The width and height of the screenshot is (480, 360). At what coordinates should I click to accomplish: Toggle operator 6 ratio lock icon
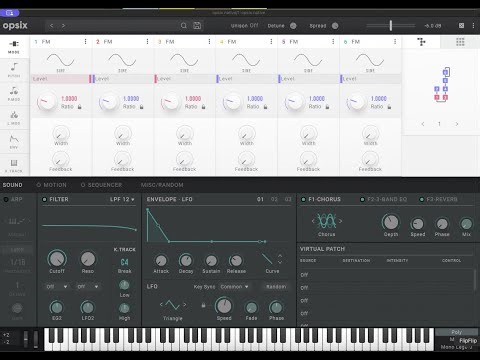[x=389, y=107]
